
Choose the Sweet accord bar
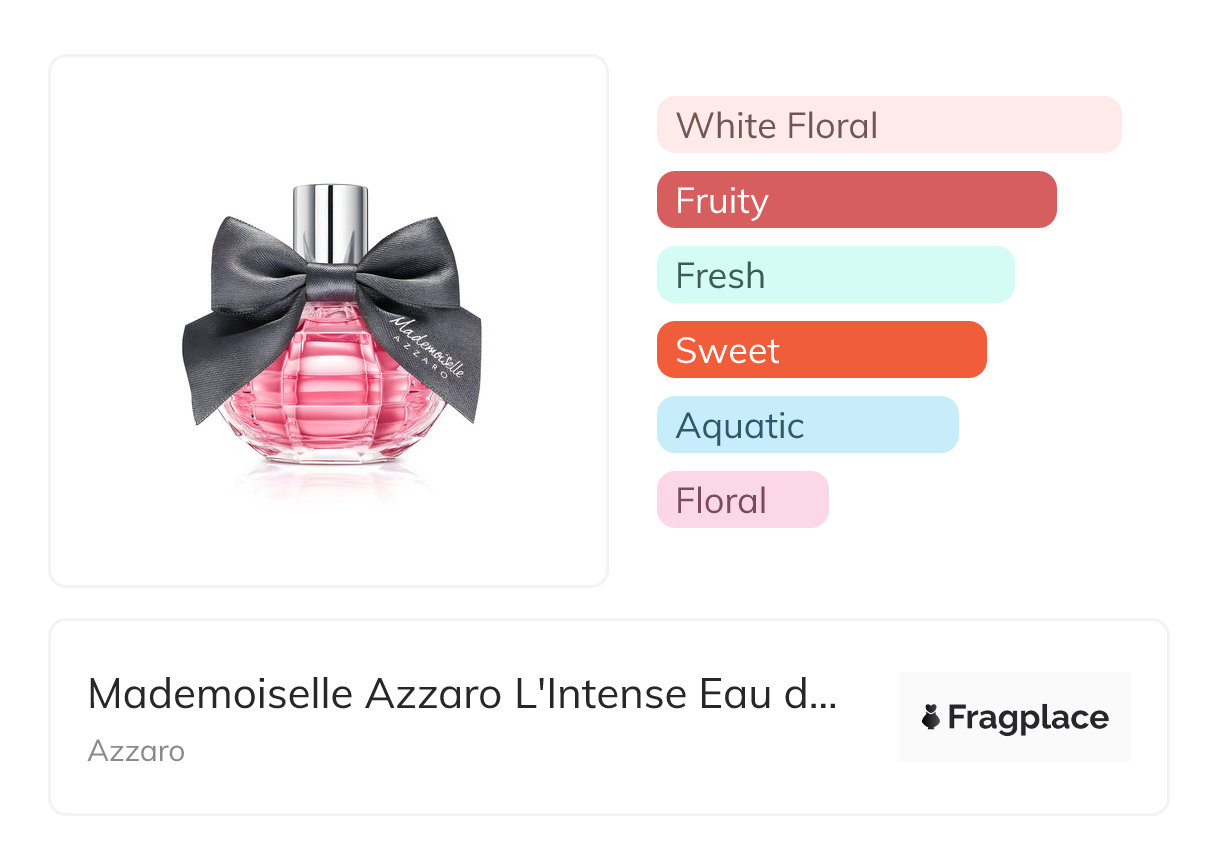[821, 350]
